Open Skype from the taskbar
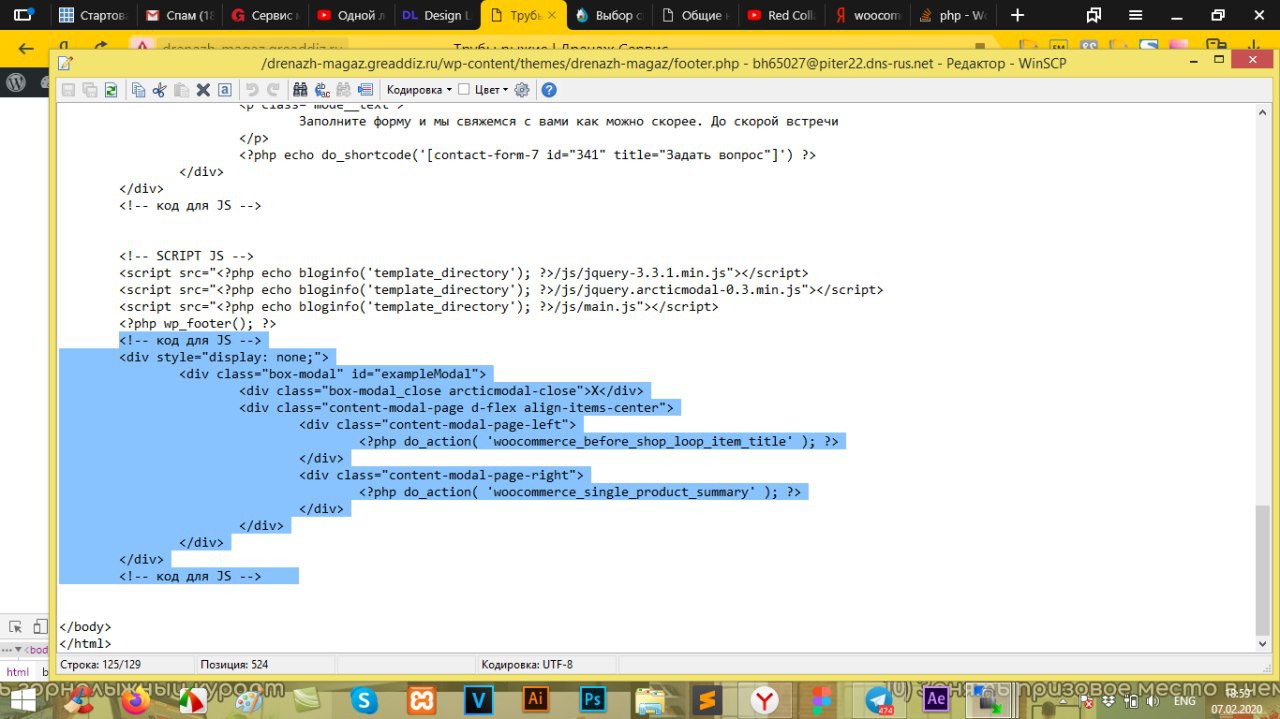The height and width of the screenshot is (719, 1280). click(362, 699)
